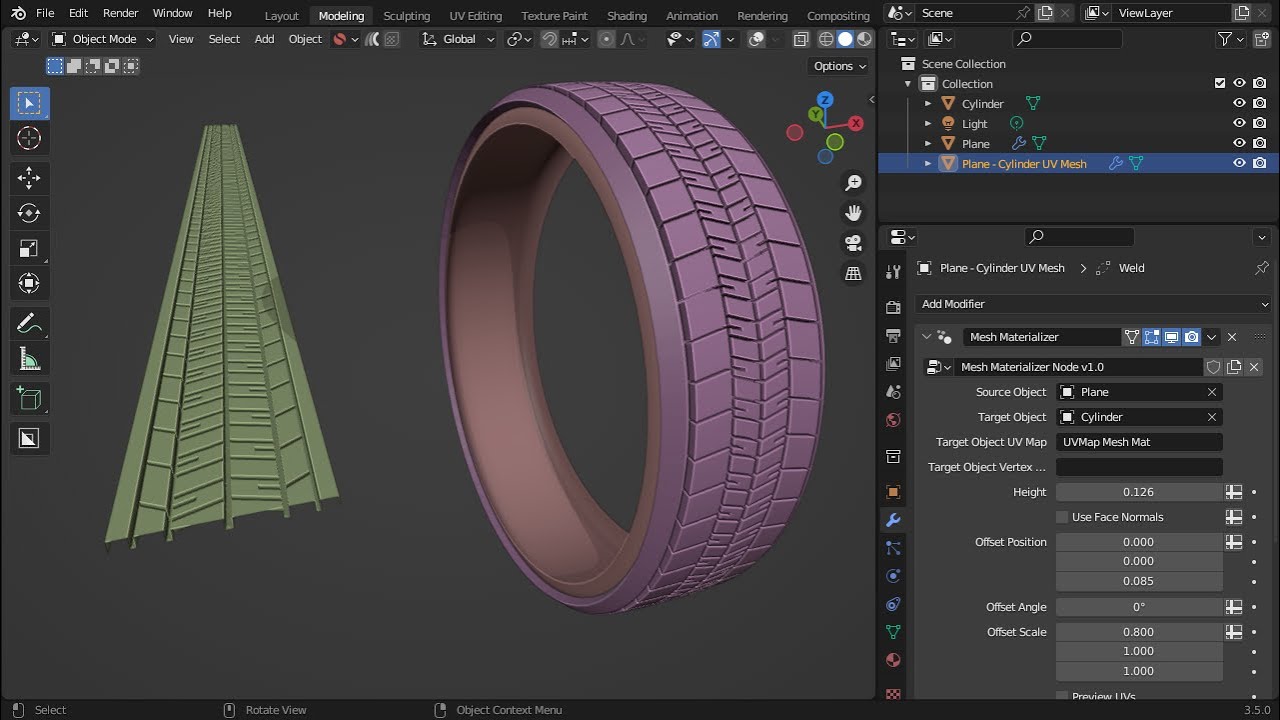Open the World properties globe tab
The image size is (1280, 720).
click(893, 420)
